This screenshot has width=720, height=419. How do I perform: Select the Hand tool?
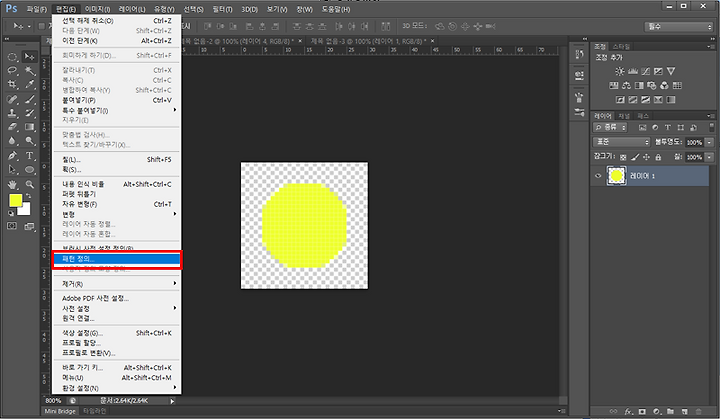tap(12, 184)
